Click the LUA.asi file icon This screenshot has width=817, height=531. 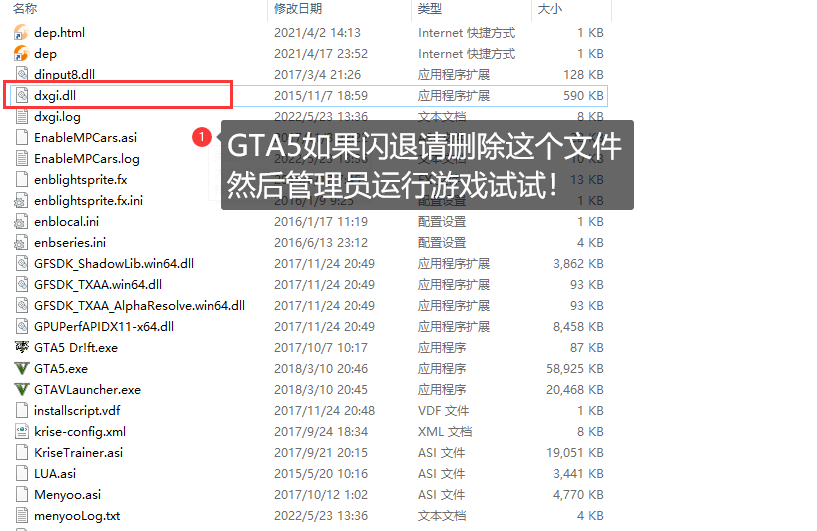click(21, 473)
